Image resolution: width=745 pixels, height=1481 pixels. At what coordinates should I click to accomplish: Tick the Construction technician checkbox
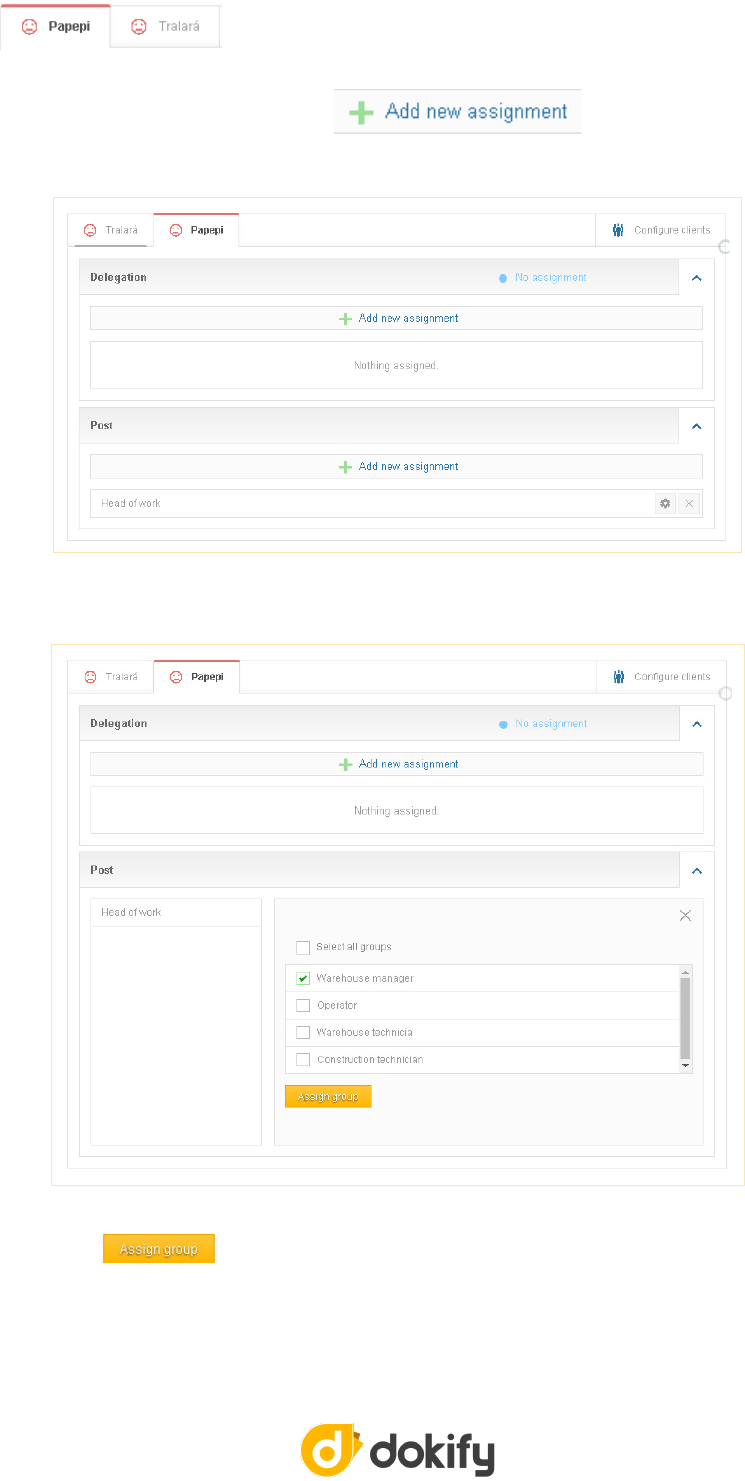[303, 1059]
